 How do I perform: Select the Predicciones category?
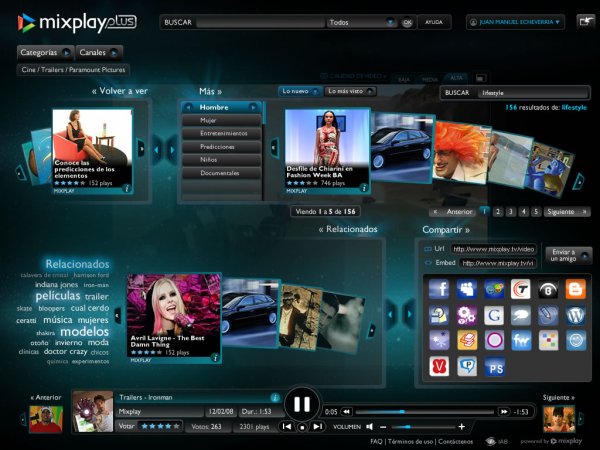pyautogui.click(x=222, y=147)
